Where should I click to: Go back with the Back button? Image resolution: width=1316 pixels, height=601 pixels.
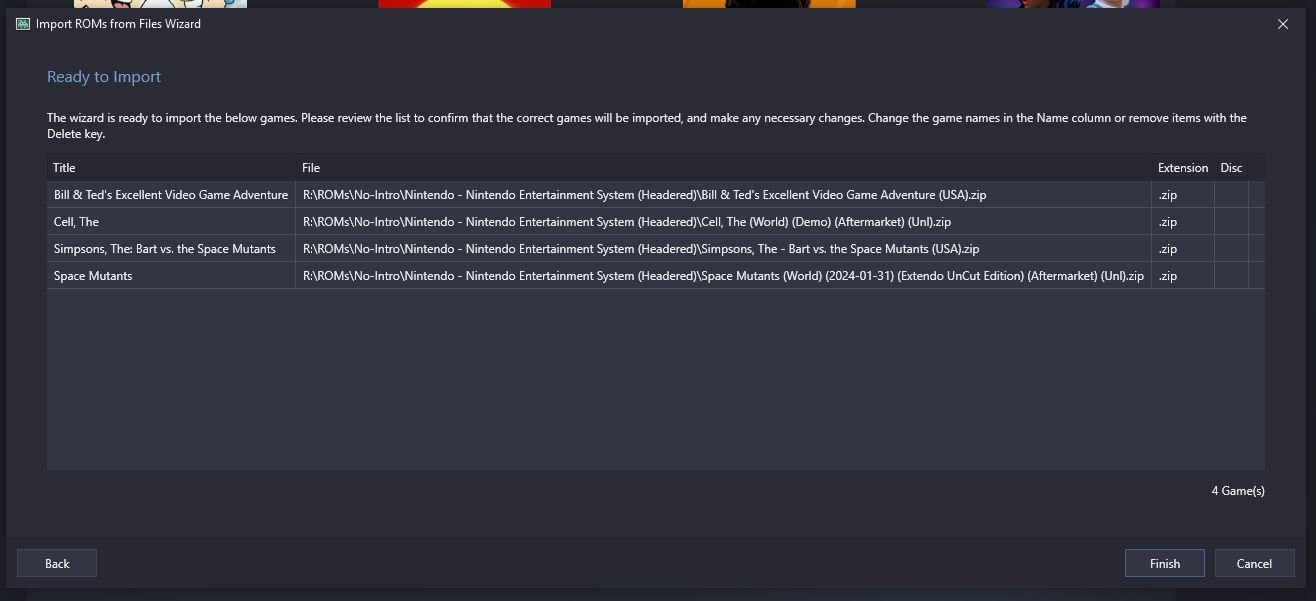coord(57,563)
